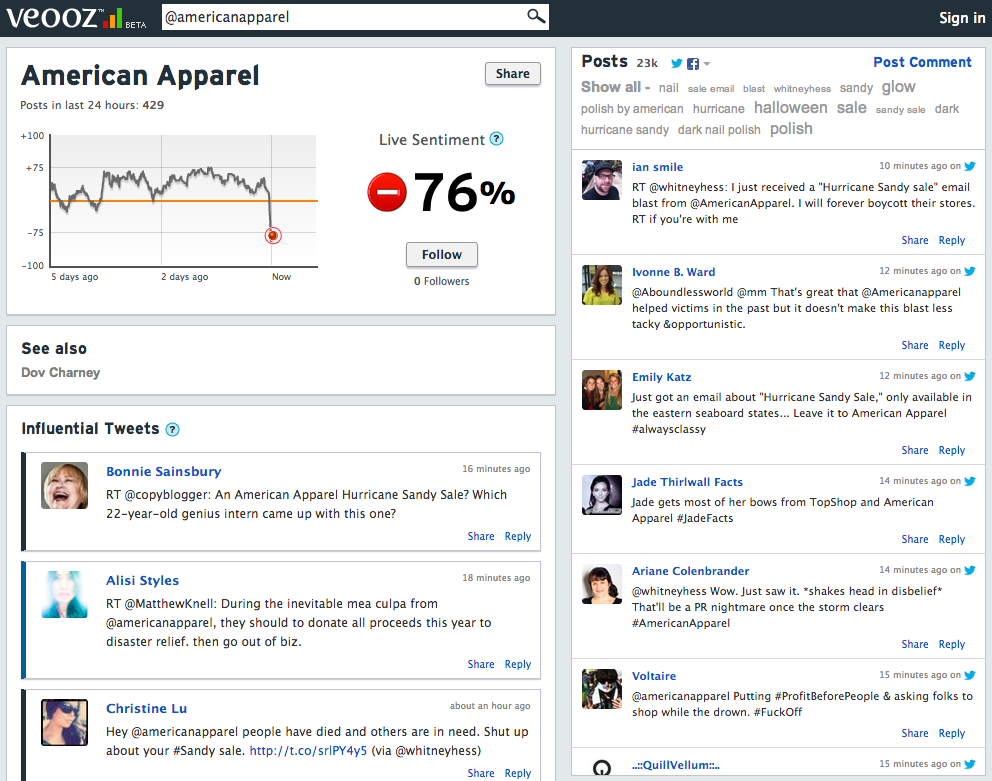Click the red marker on the sentiment chart
The image size is (992, 781).
click(273, 235)
